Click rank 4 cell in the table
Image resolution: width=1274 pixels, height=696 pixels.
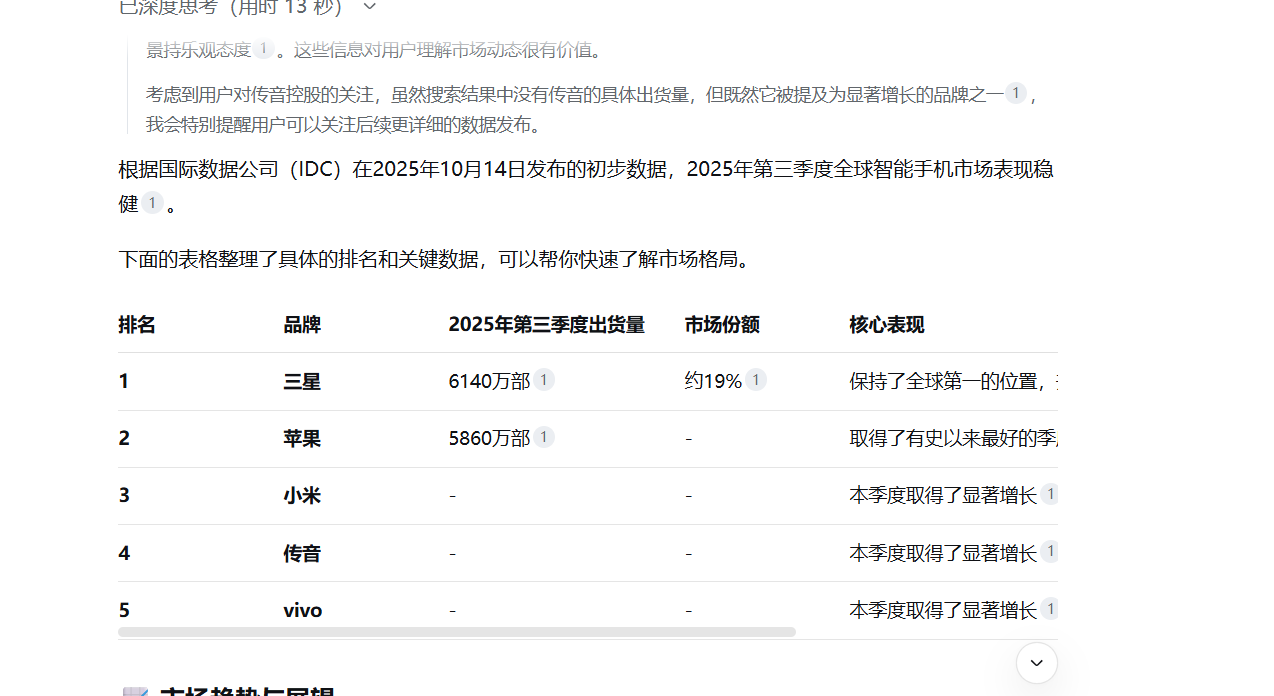pyautogui.click(x=124, y=553)
